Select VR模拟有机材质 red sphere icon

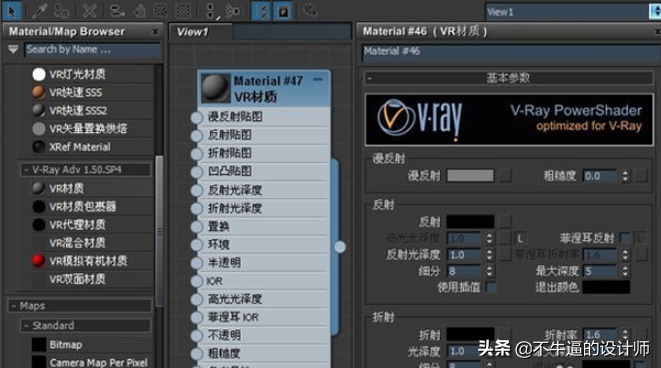(x=39, y=261)
